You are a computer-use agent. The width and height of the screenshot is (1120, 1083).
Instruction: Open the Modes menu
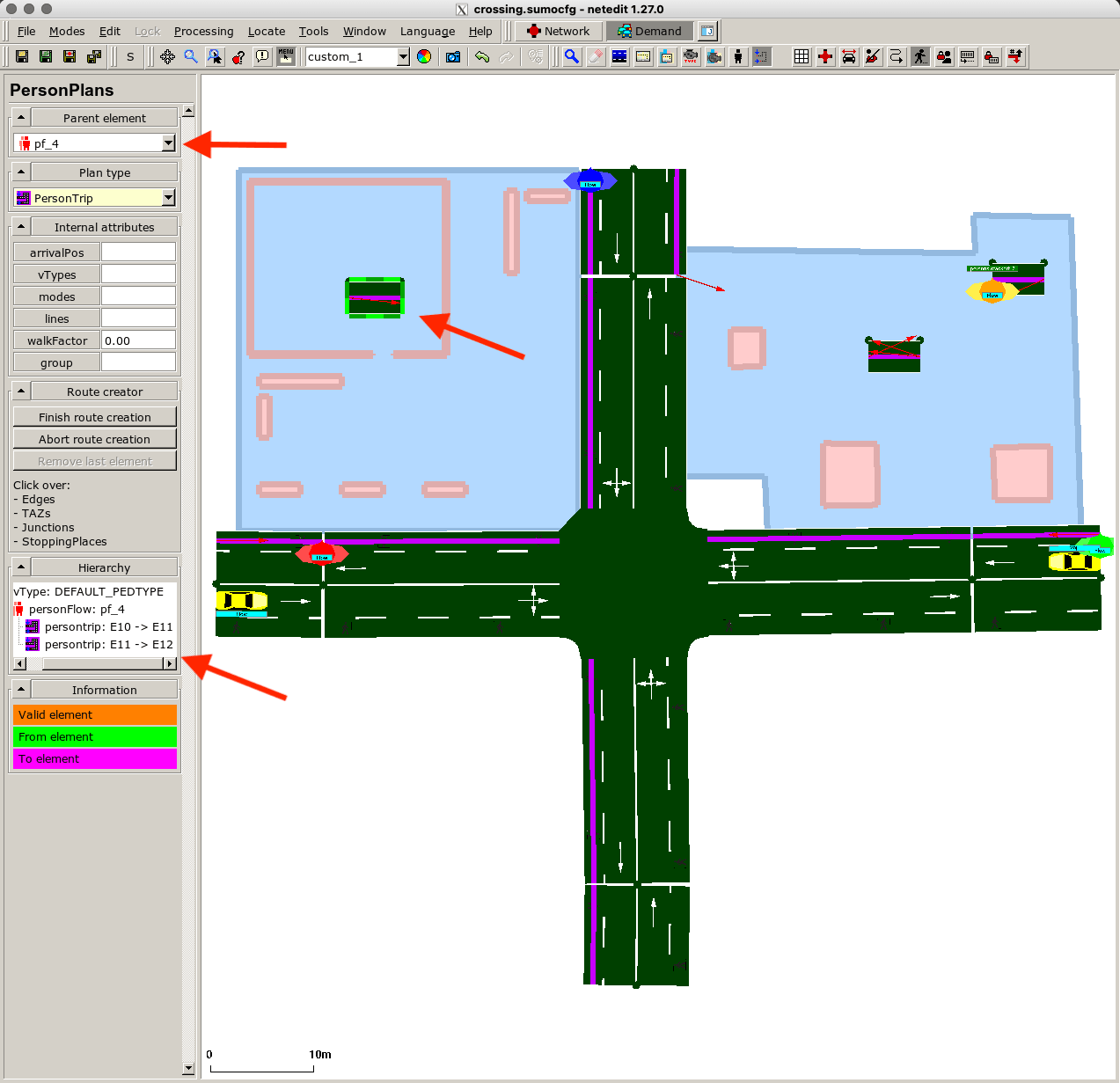67,31
